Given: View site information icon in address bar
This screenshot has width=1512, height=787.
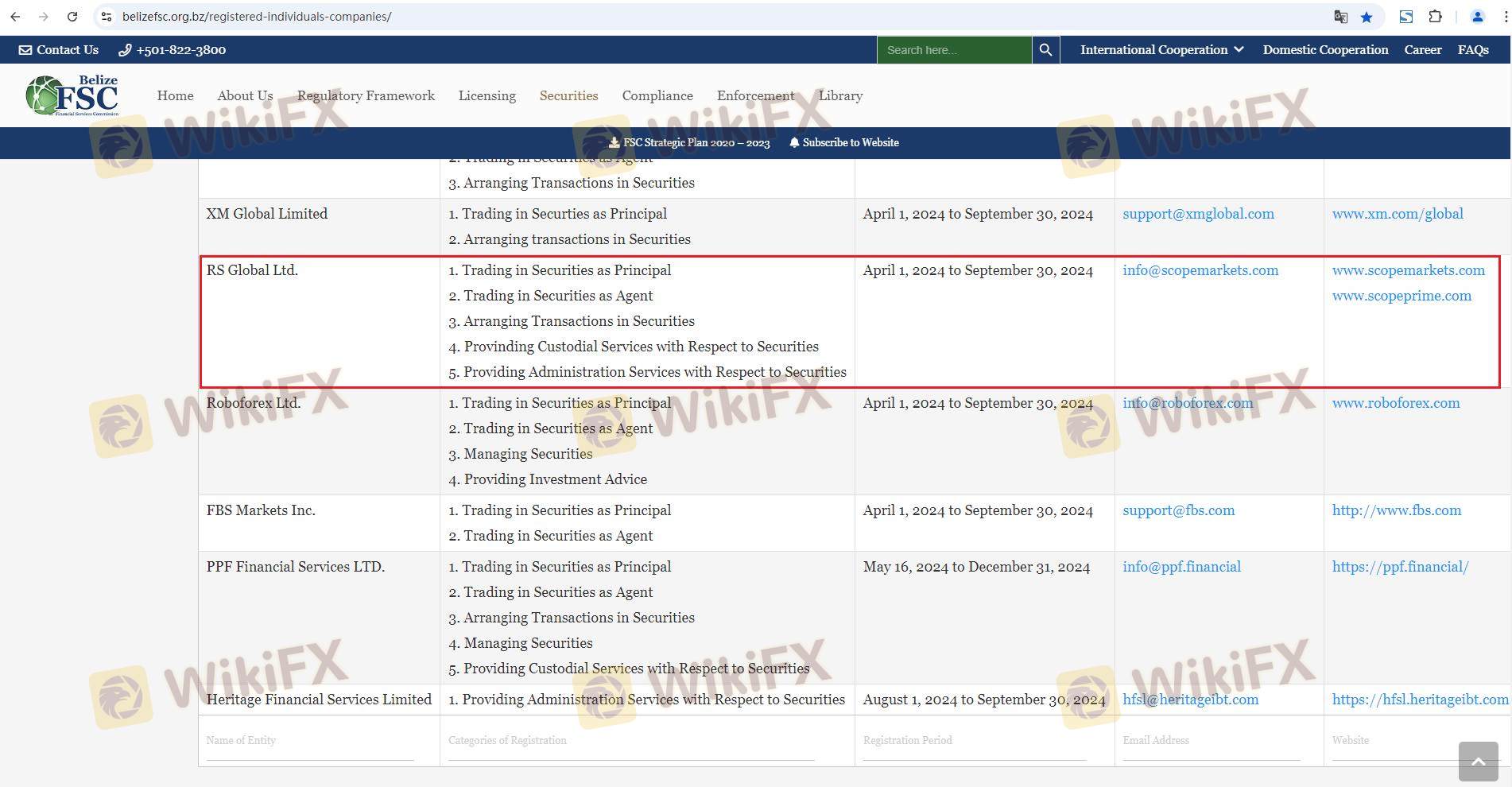Looking at the screenshot, I should pyautogui.click(x=107, y=17).
